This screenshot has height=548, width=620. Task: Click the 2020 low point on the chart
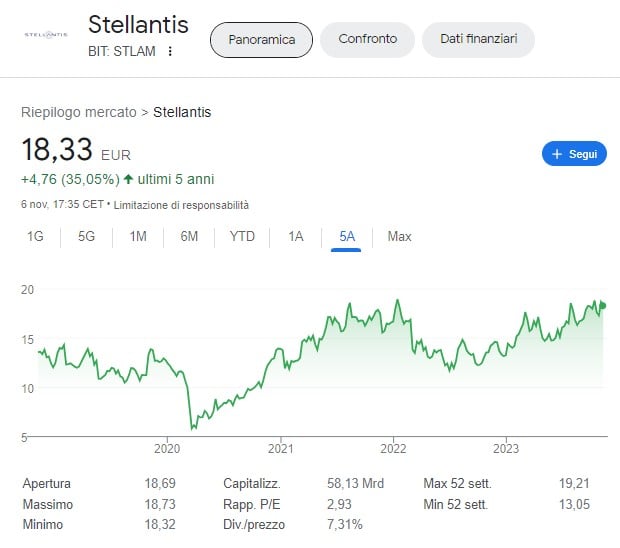[191, 428]
